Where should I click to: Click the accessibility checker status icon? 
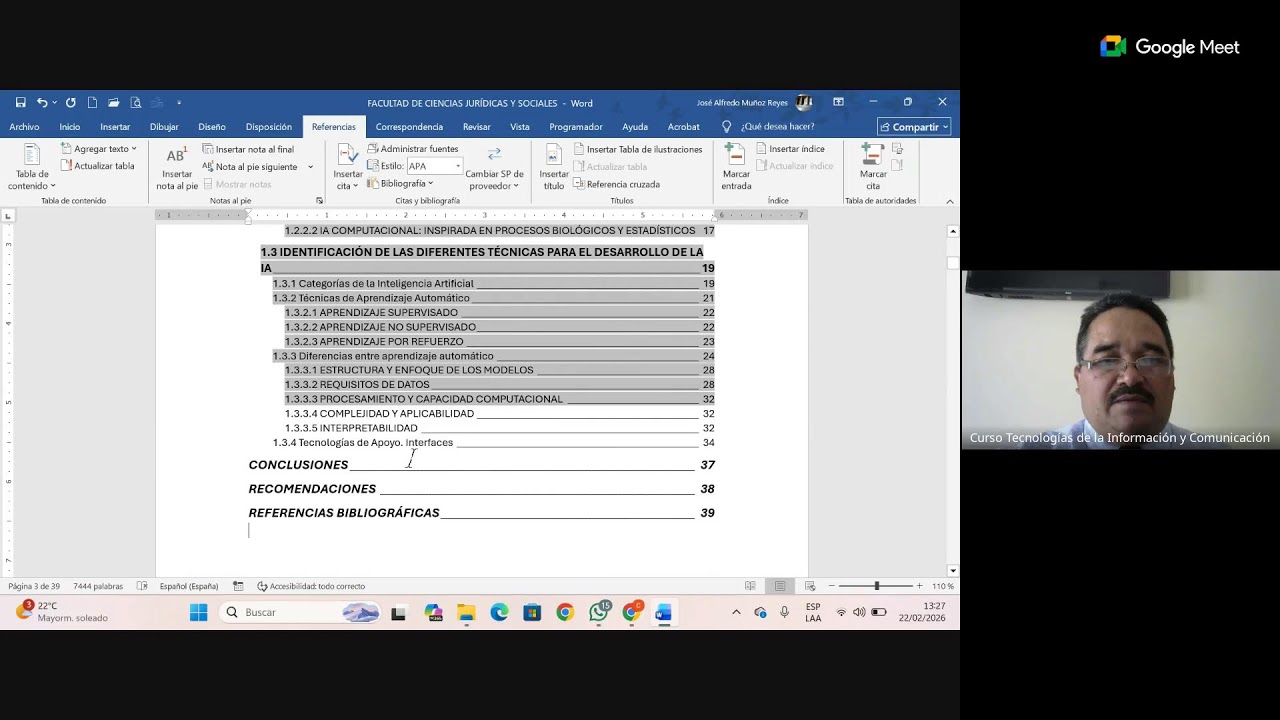click(262, 586)
